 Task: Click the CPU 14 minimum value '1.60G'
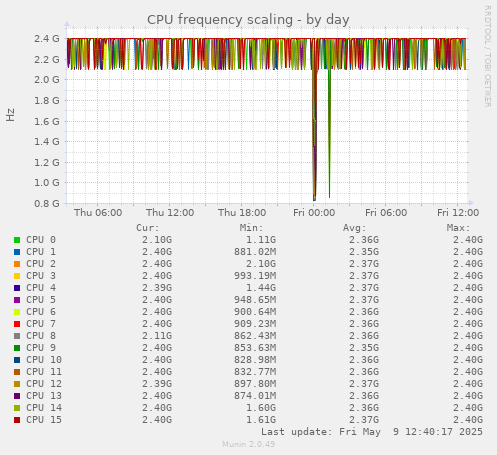pyautogui.click(x=261, y=408)
